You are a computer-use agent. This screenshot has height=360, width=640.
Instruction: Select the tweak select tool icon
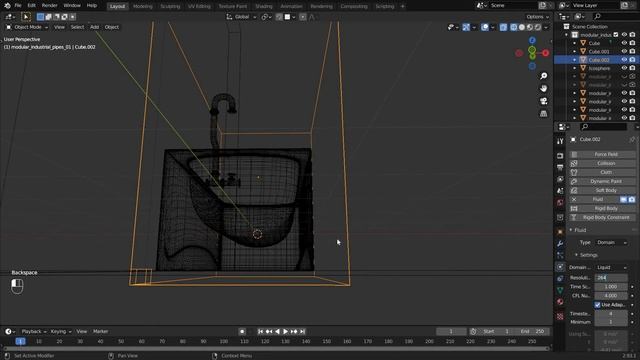(26, 17)
